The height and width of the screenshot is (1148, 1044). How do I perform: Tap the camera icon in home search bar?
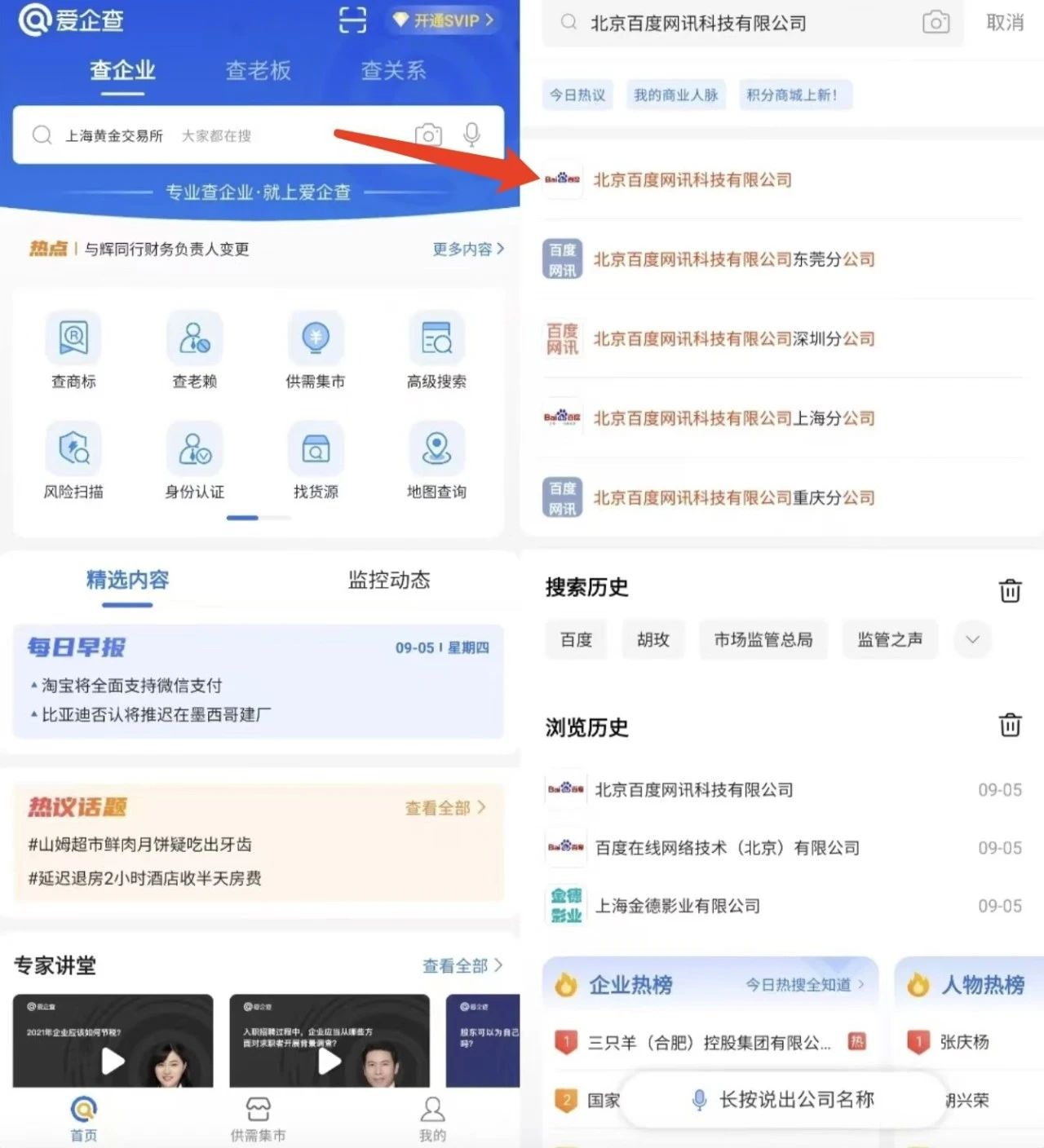(x=428, y=135)
